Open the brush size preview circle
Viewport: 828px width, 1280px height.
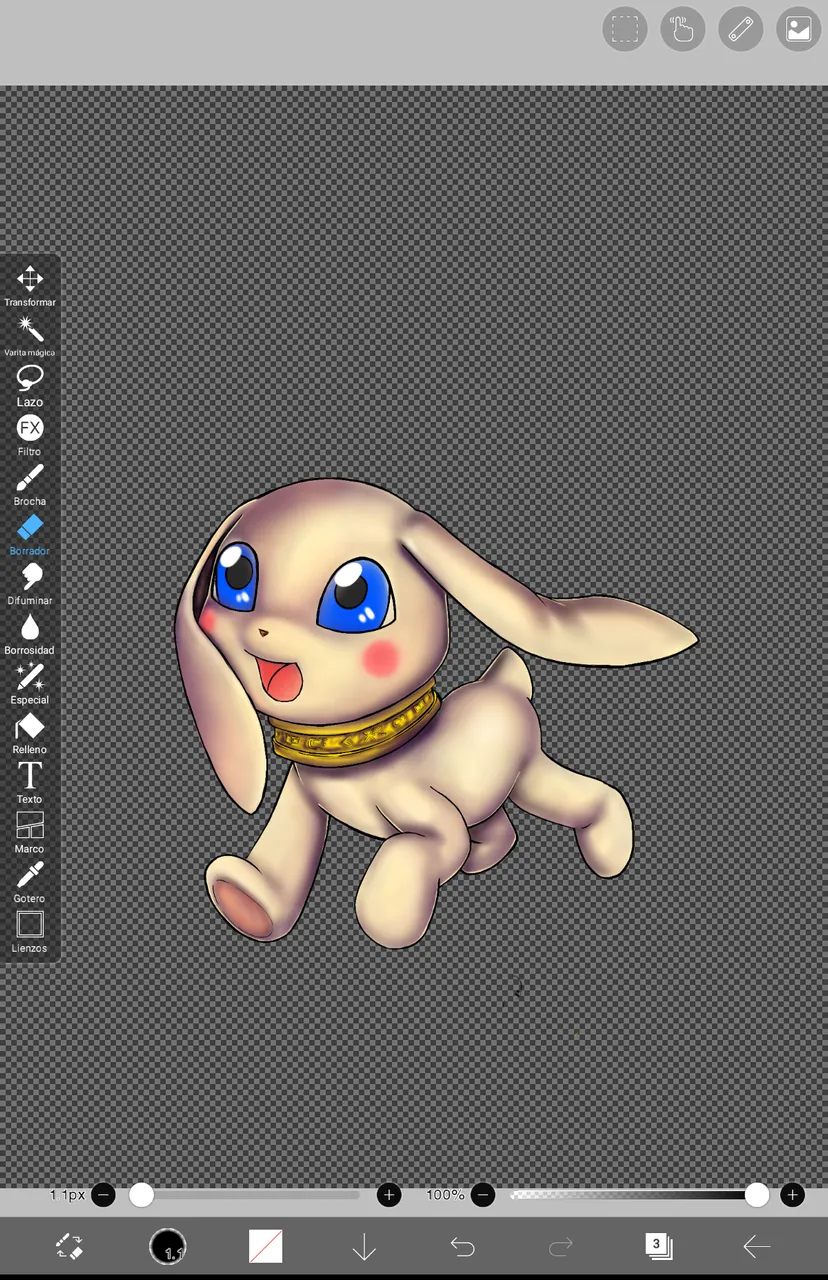[x=168, y=1246]
